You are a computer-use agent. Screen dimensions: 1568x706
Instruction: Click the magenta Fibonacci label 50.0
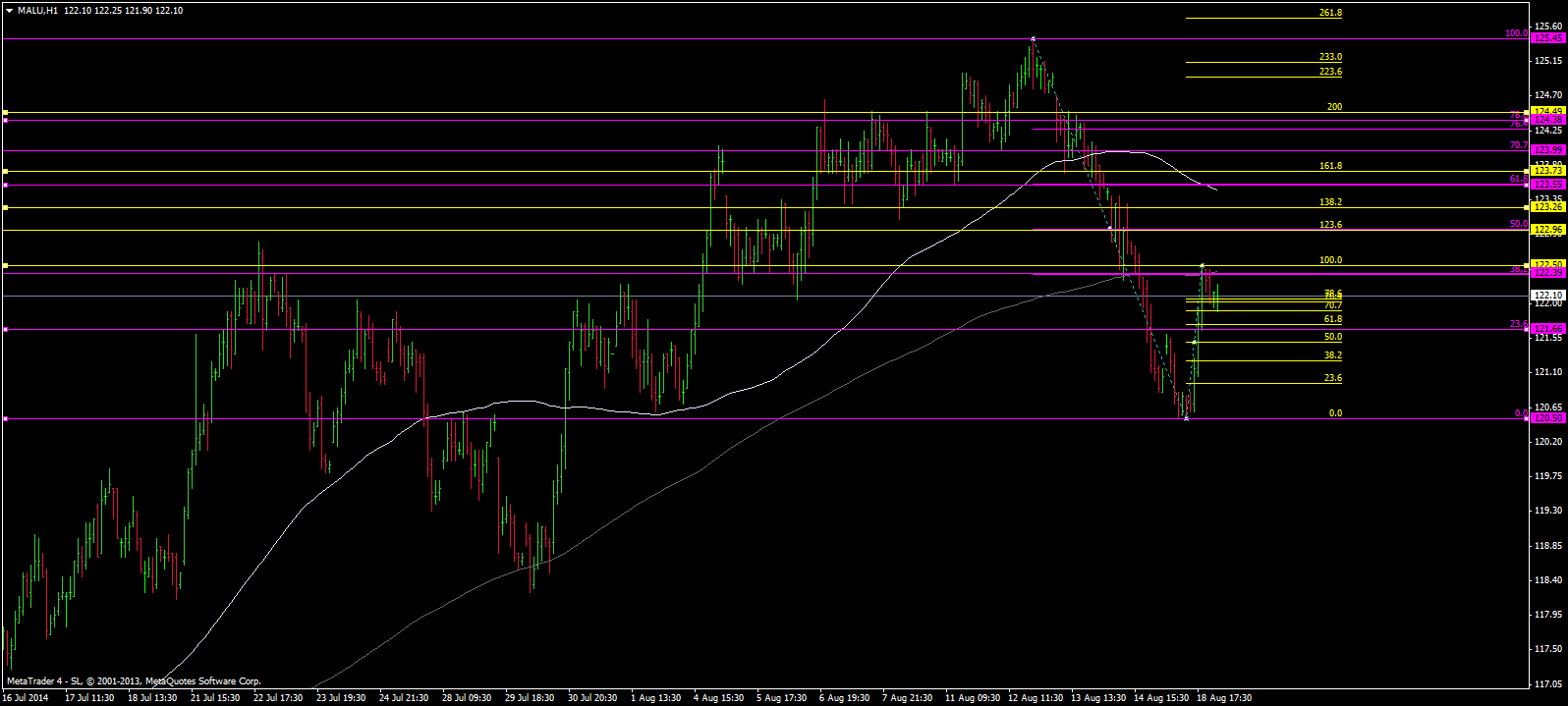pyautogui.click(x=1519, y=224)
